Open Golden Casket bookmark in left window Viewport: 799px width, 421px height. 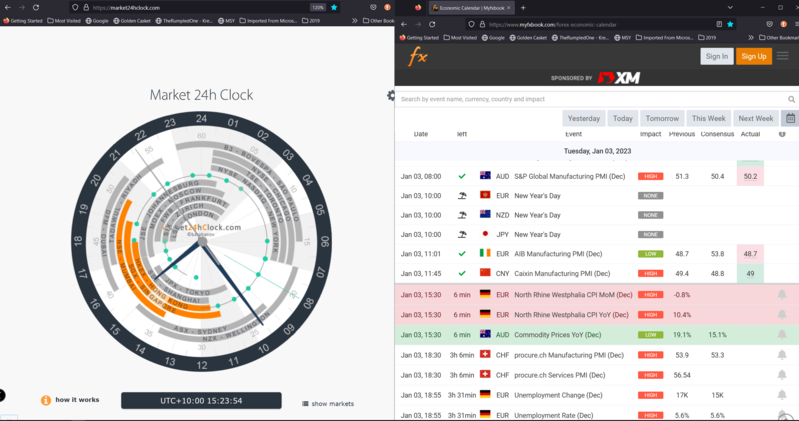(132, 21)
